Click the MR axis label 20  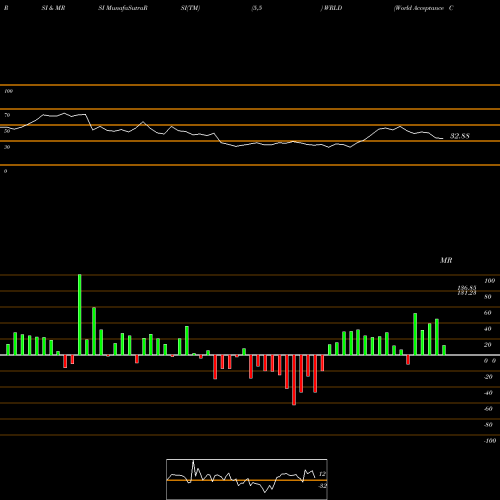point(488,345)
